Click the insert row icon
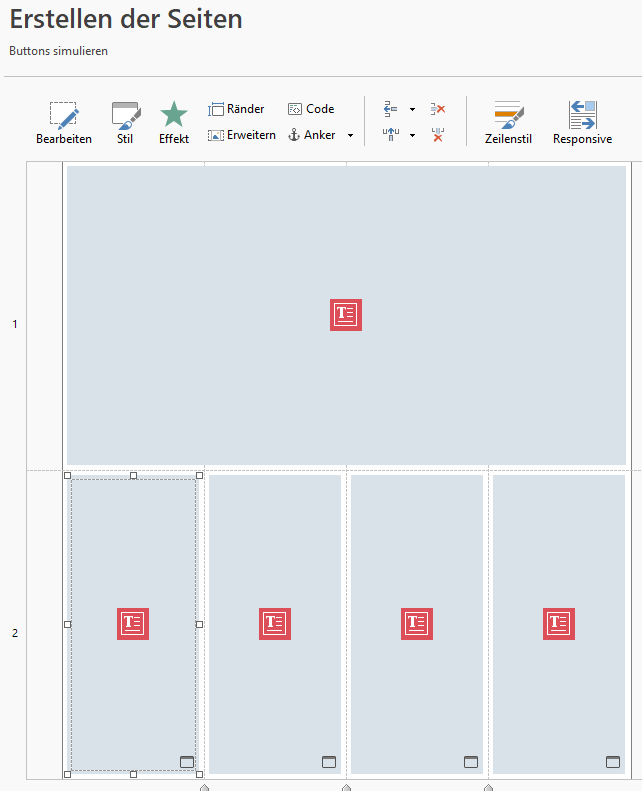 (x=391, y=109)
